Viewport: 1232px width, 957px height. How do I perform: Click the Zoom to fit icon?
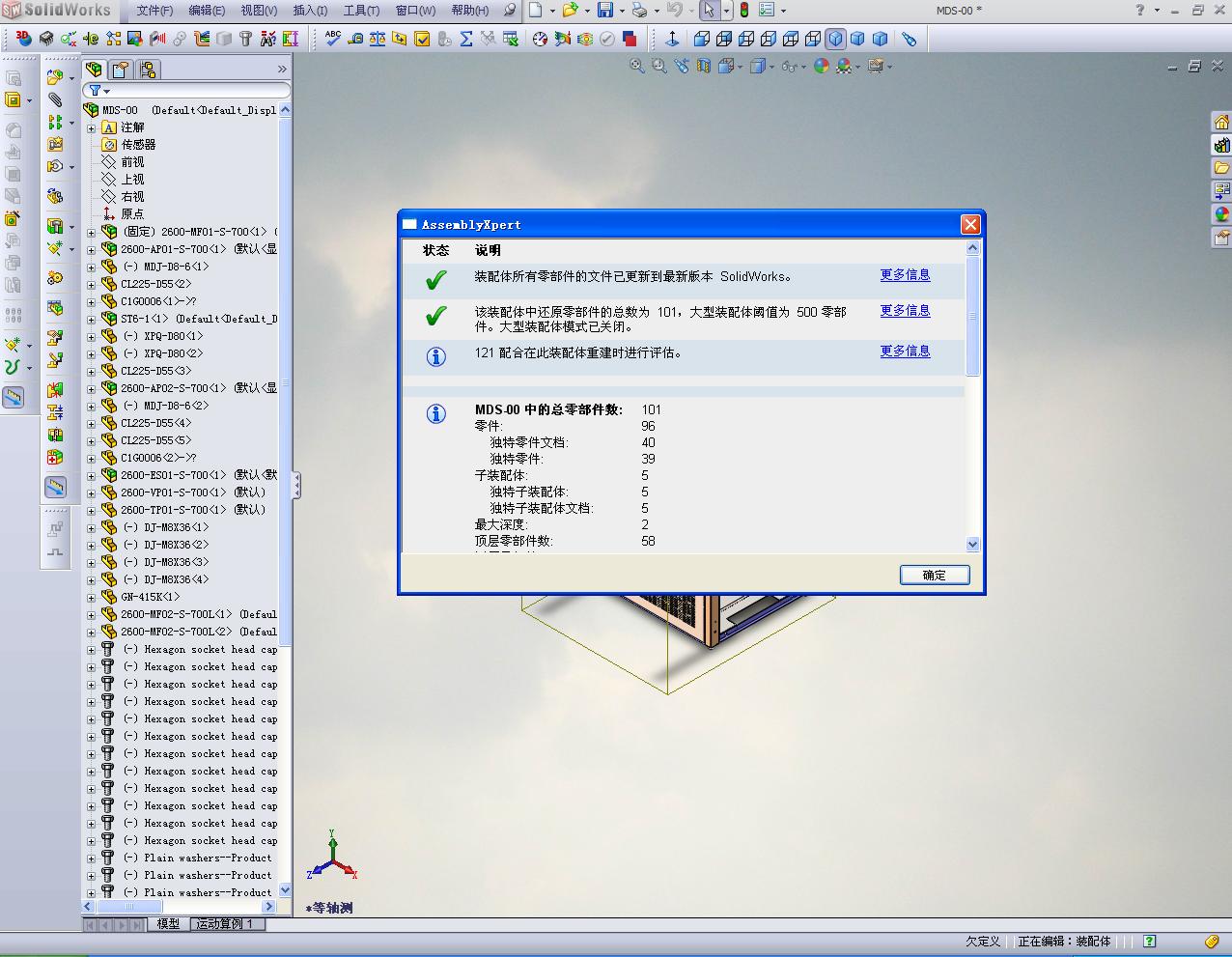(637, 66)
